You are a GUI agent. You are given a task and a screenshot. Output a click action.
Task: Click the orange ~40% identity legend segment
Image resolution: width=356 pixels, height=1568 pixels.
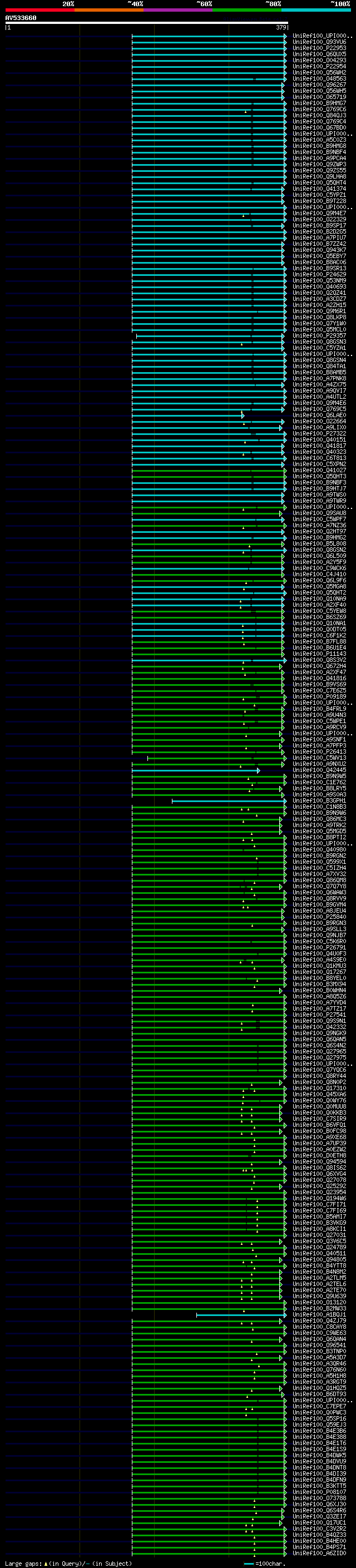(109, 10)
